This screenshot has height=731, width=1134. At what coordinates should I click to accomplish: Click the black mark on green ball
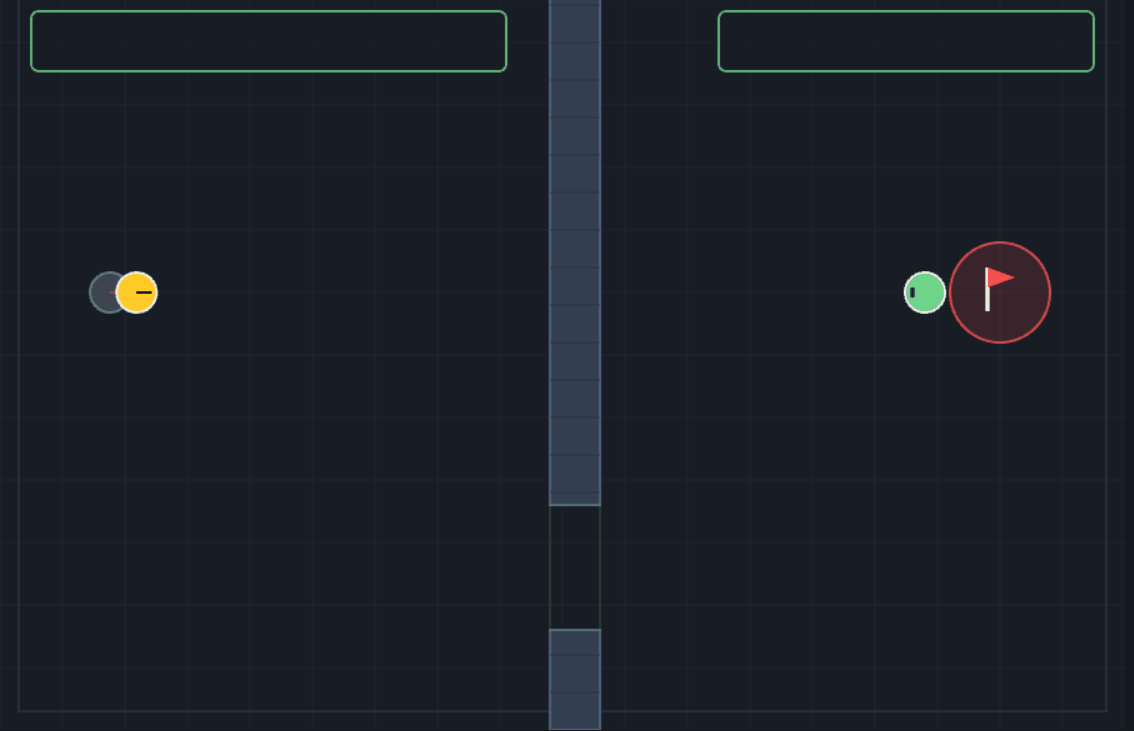[x=913, y=293]
